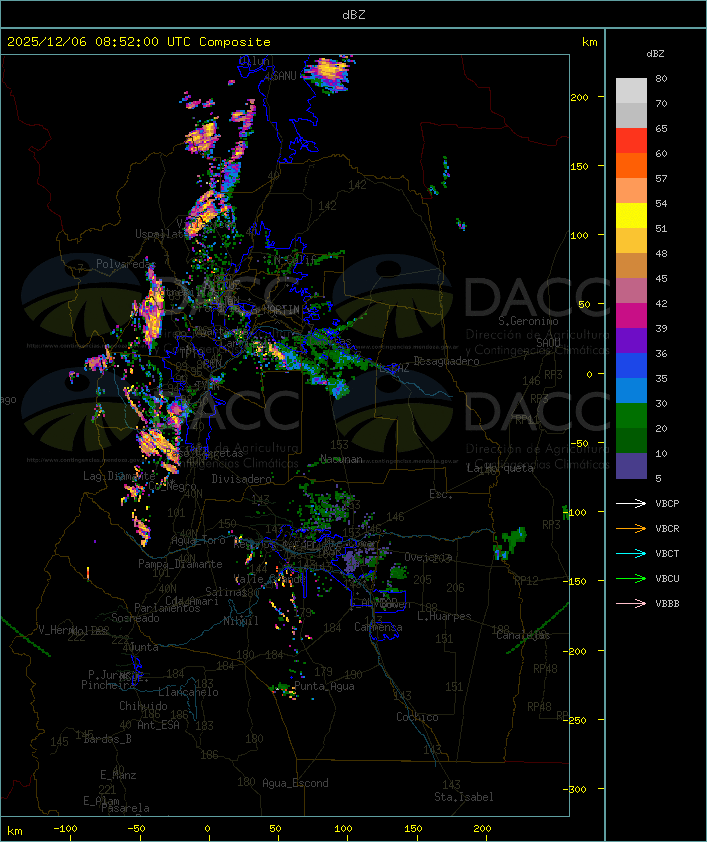
Task: Click the cyan VBCT arrow icon
Action: pyautogui.click(x=631, y=553)
